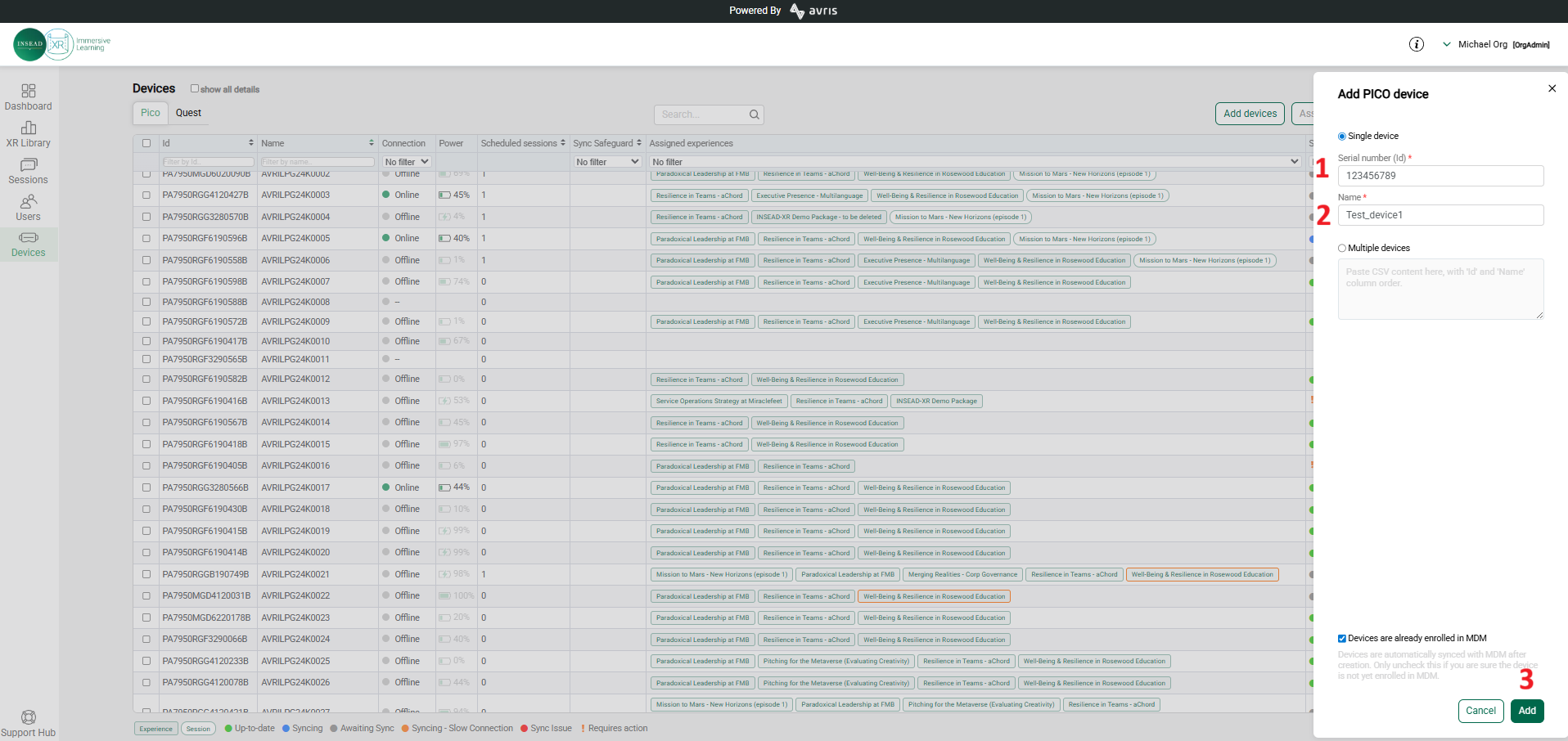Click Michael Org user name
The height and width of the screenshot is (741, 1568).
point(1482,44)
